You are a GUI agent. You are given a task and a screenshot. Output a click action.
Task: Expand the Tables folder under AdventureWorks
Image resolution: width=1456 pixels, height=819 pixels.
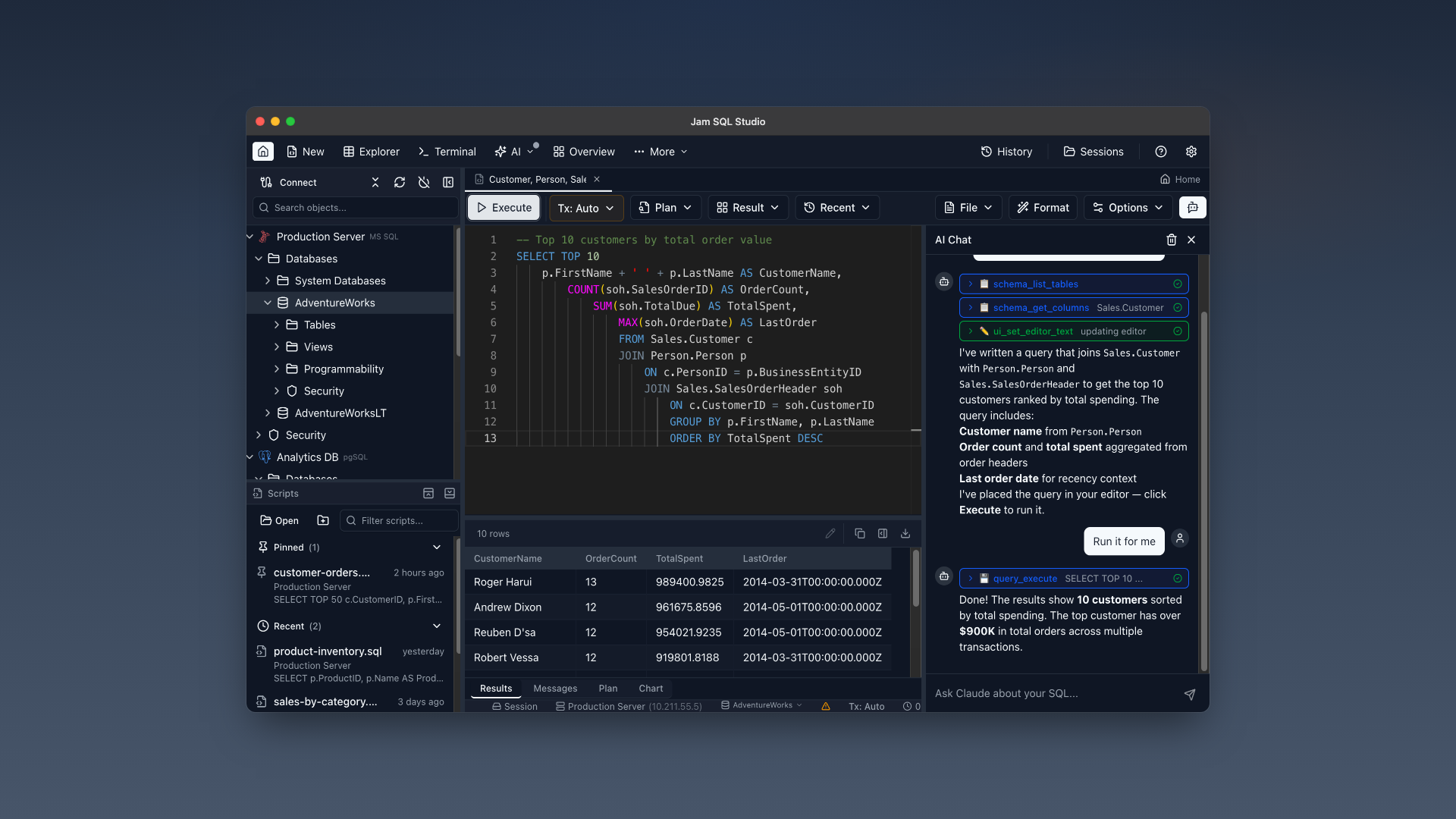point(276,325)
